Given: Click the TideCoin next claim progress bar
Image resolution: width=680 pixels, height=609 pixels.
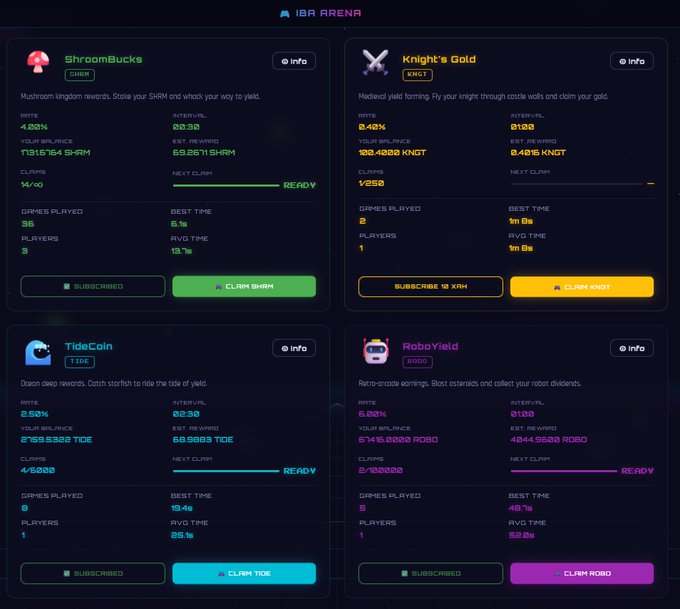Looking at the screenshot, I should point(226,471).
